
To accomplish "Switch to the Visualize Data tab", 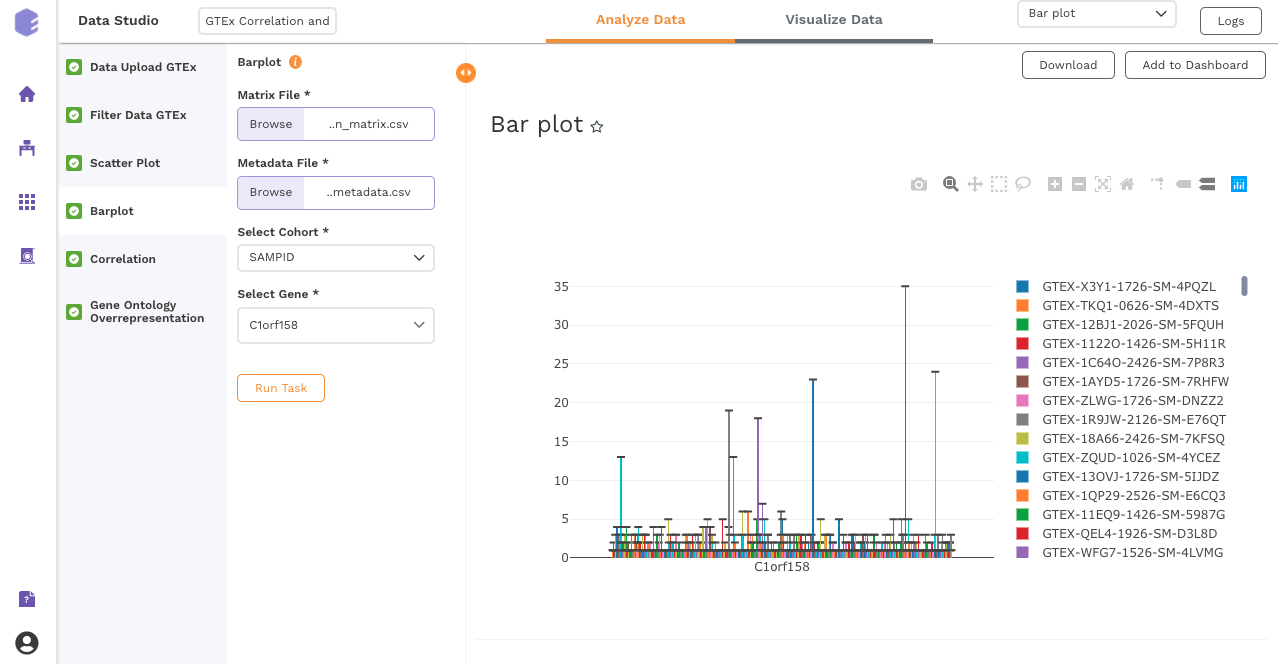I will 833,19.
